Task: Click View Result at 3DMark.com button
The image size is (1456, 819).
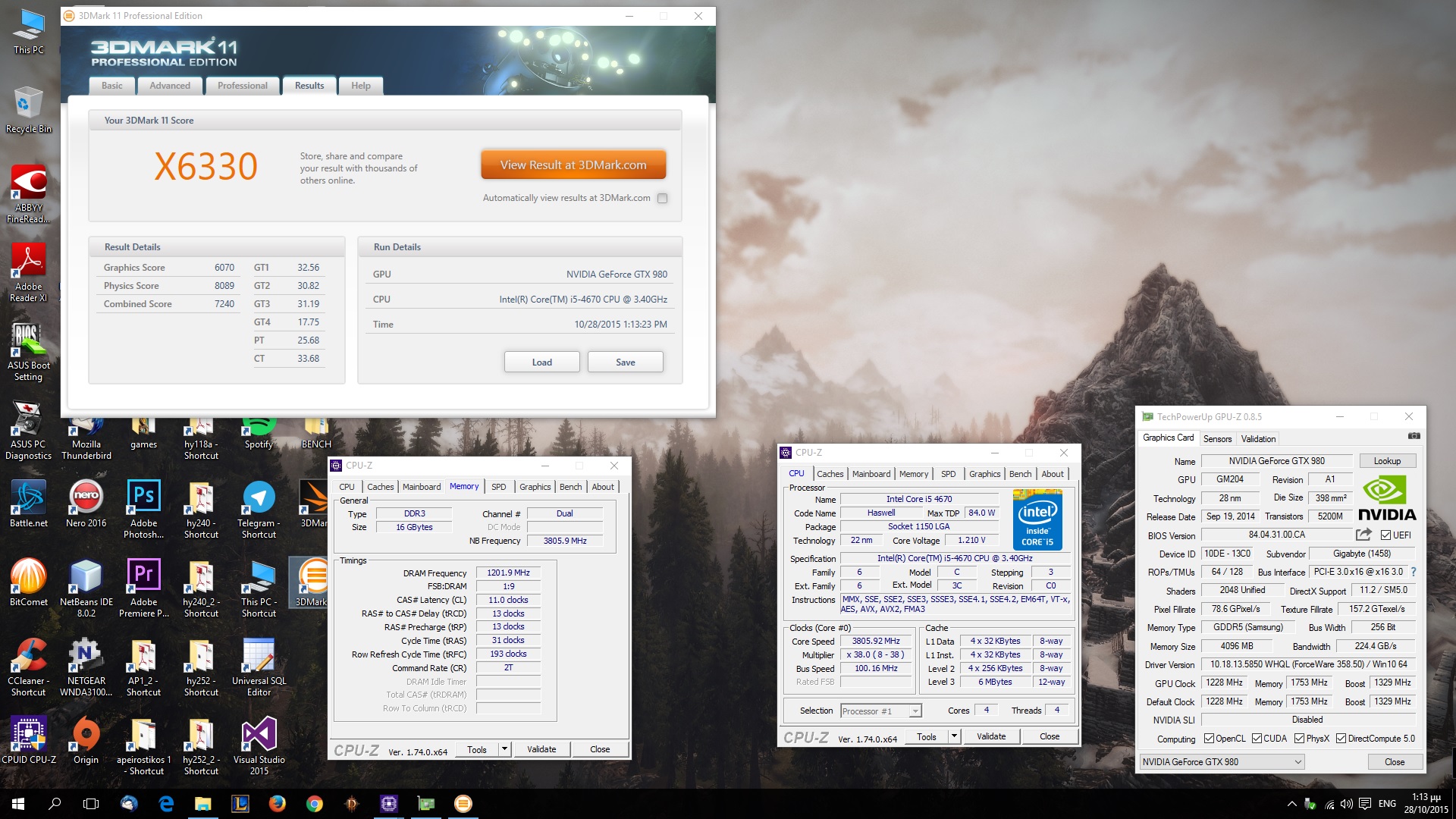Action: (573, 165)
